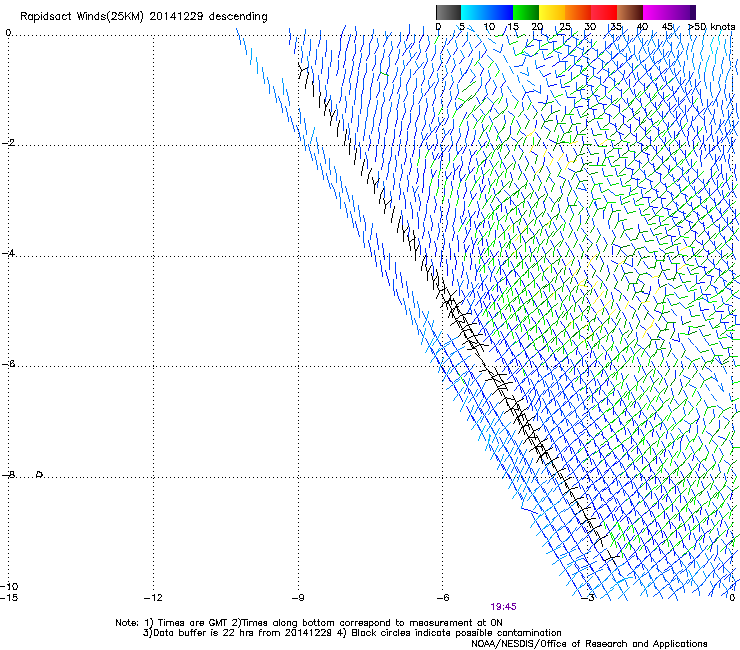Click the green 15-20 knots color swatch
This screenshot has width=740, height=650.
coord(526,12)
